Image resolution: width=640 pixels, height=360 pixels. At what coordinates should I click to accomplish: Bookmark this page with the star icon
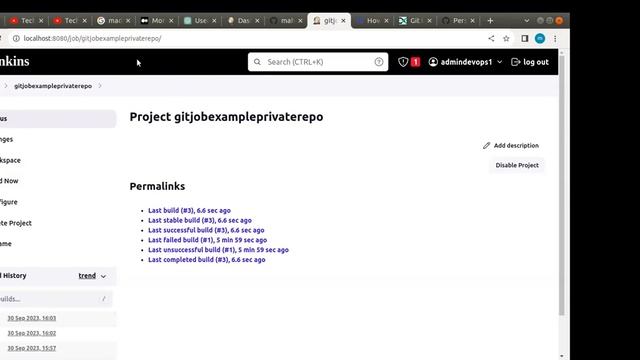[506, 38]
